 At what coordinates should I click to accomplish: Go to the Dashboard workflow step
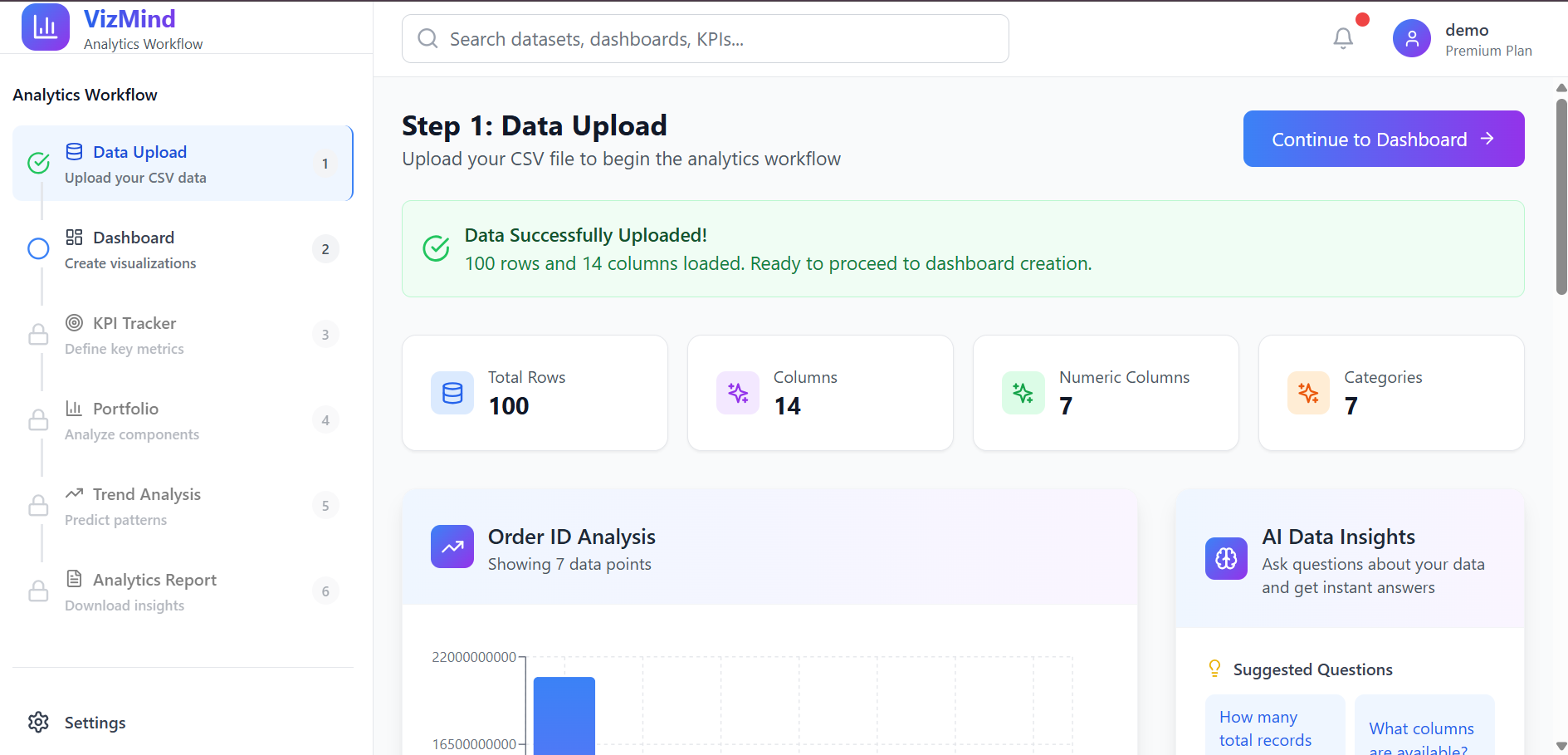[183, 249]
